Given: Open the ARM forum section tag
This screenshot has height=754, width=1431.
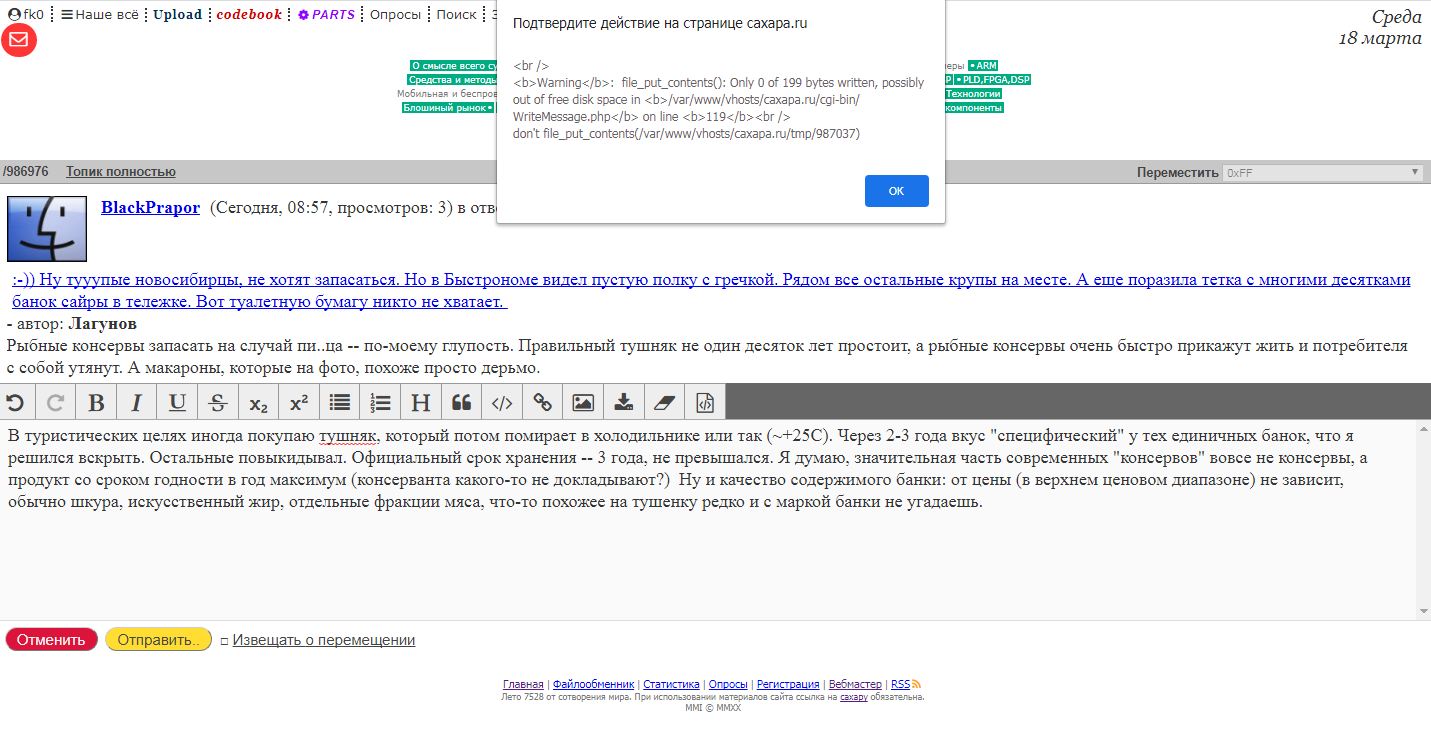Looking at the screenshot, I should click(983, 66).
